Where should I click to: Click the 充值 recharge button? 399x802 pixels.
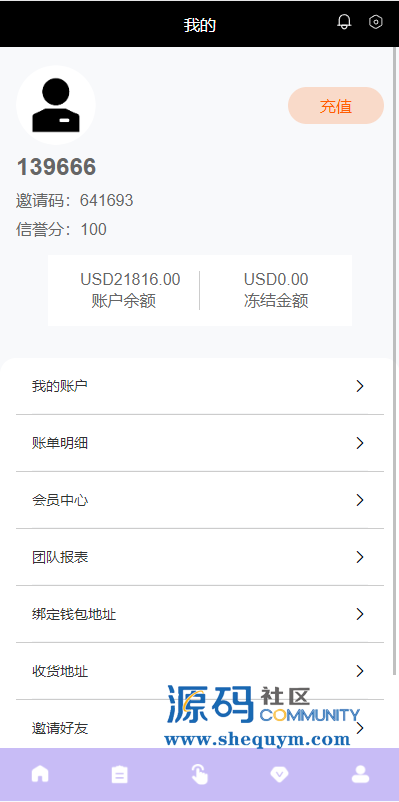click(x=336, y=106)
